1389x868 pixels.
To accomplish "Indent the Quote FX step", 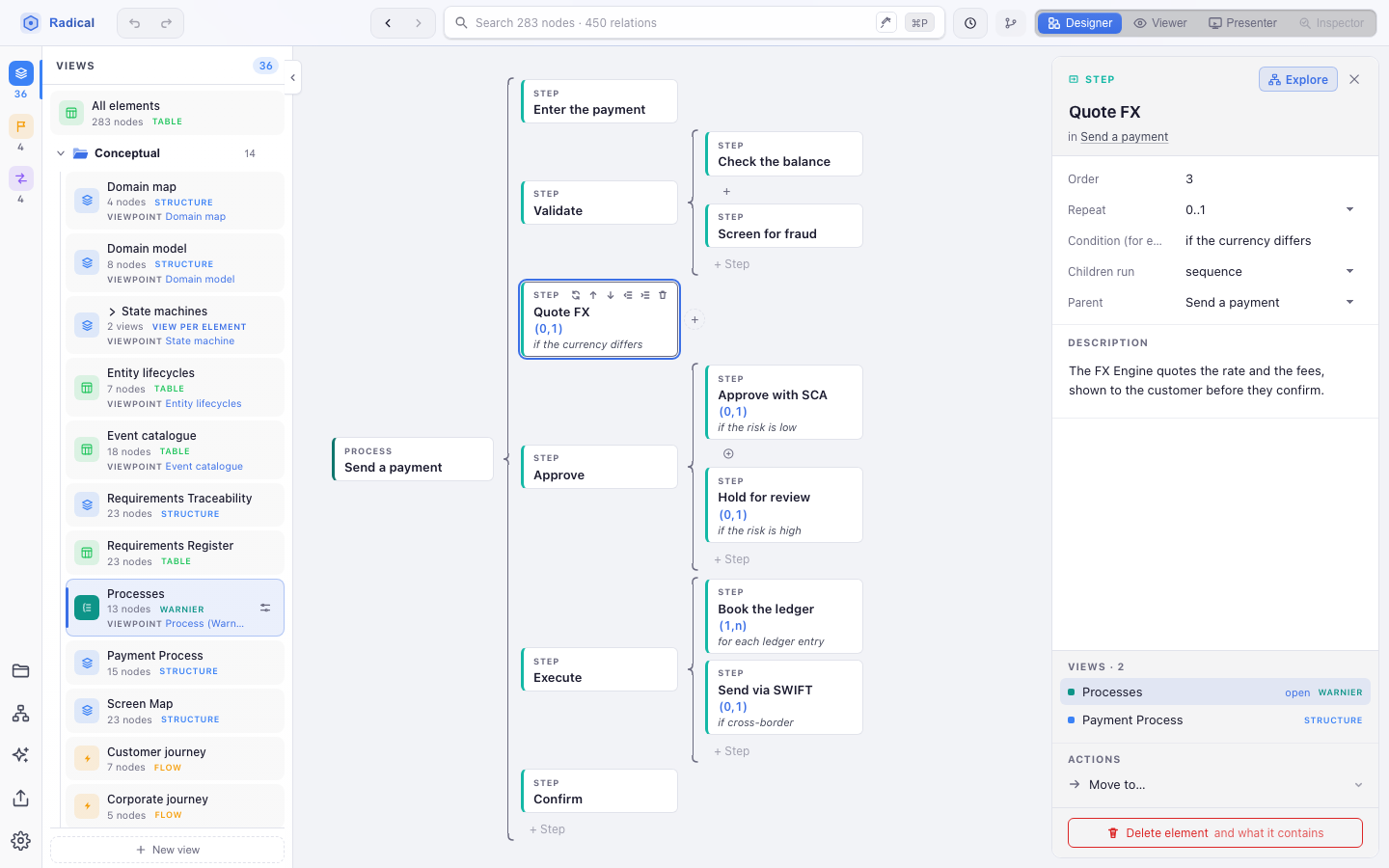I will tap(645, 295).
